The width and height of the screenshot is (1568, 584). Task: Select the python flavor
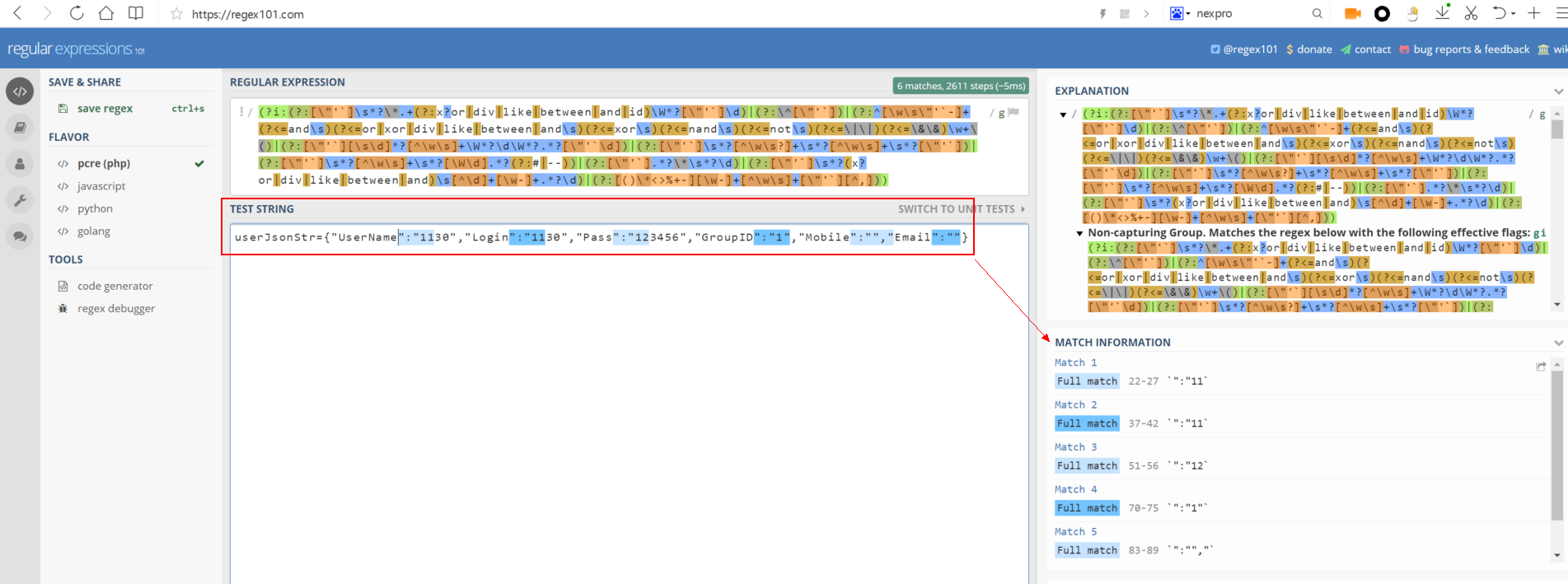click(95, 209)
